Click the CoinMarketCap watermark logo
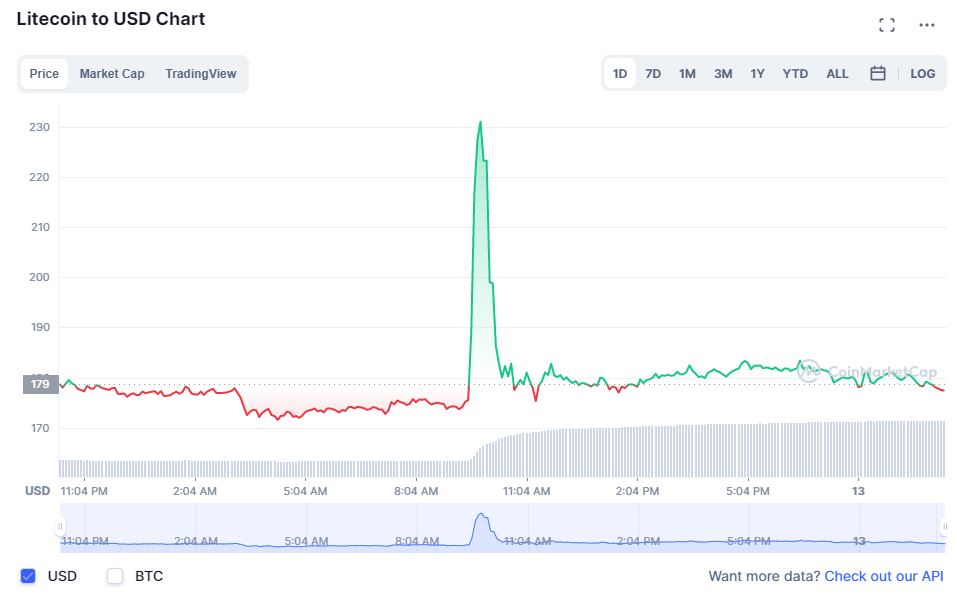 (x=867, y=371)
